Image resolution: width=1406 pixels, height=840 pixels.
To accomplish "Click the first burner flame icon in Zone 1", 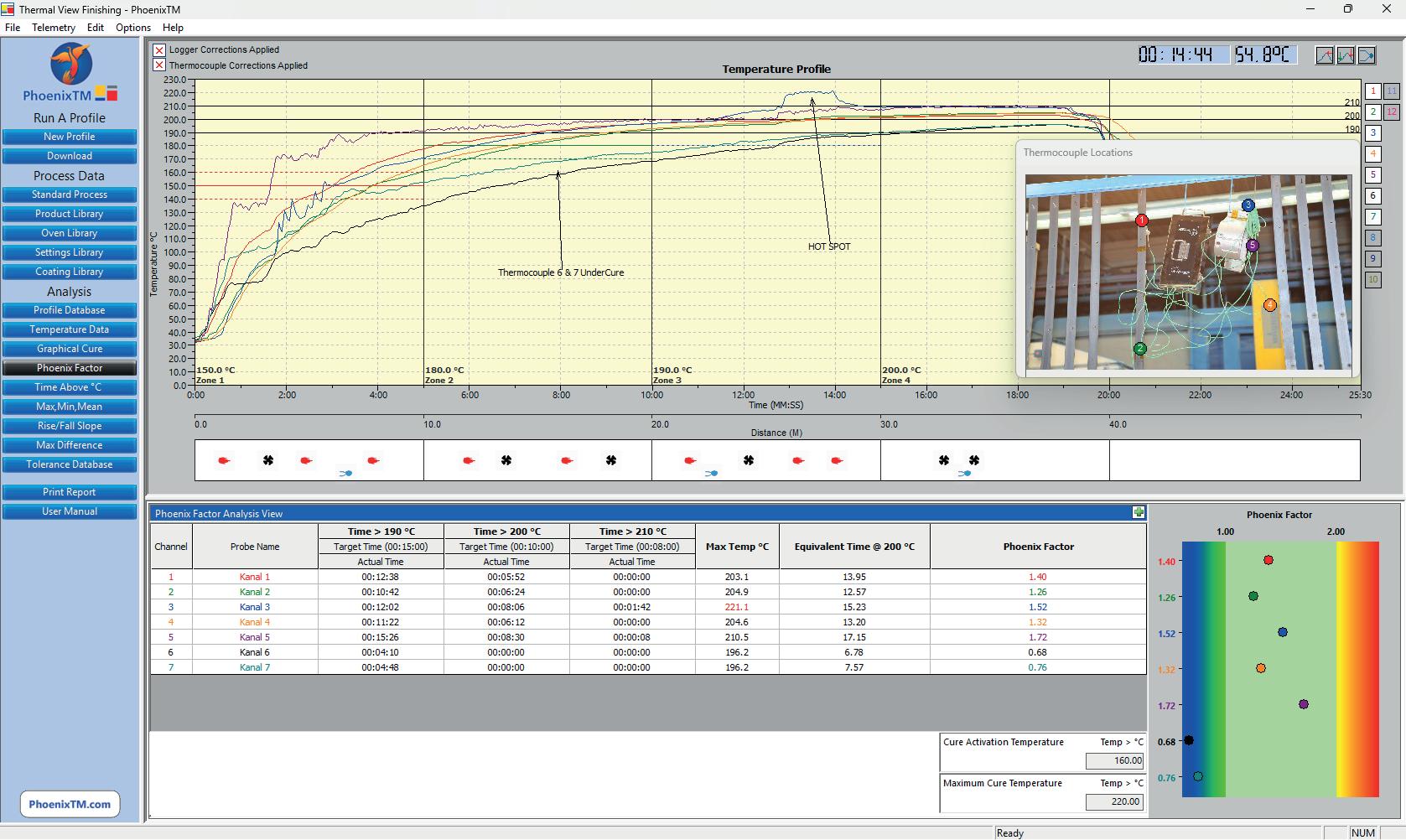I will click(224, 460).
